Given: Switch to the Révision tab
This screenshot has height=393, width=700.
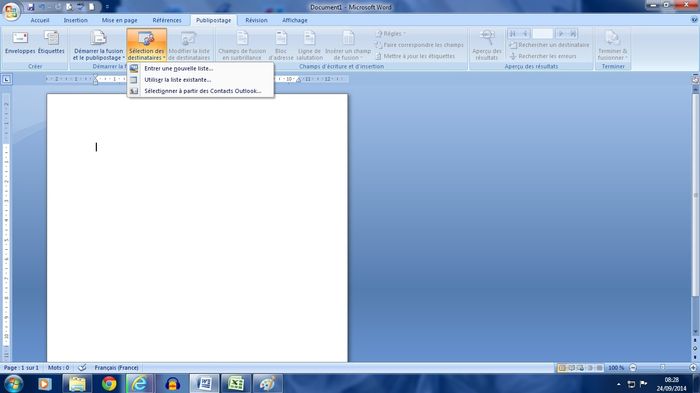Looking at the screenshot, I should (x=256, y=20).
